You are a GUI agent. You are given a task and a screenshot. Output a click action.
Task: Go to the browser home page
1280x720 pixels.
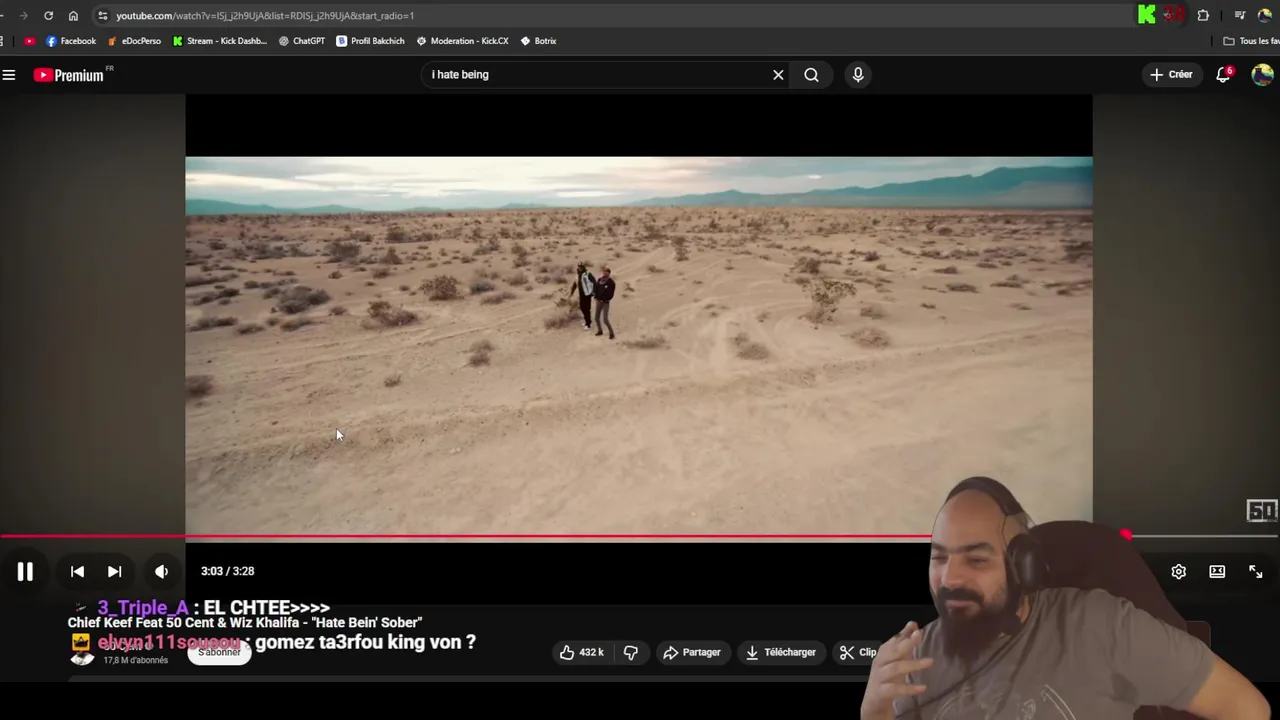coord(73,15)
